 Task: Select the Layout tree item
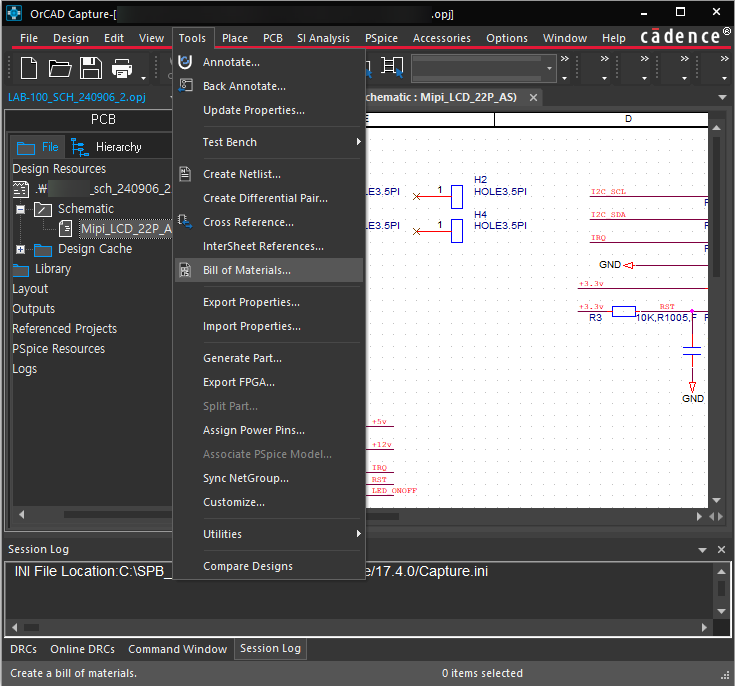[x=30, y=289]
